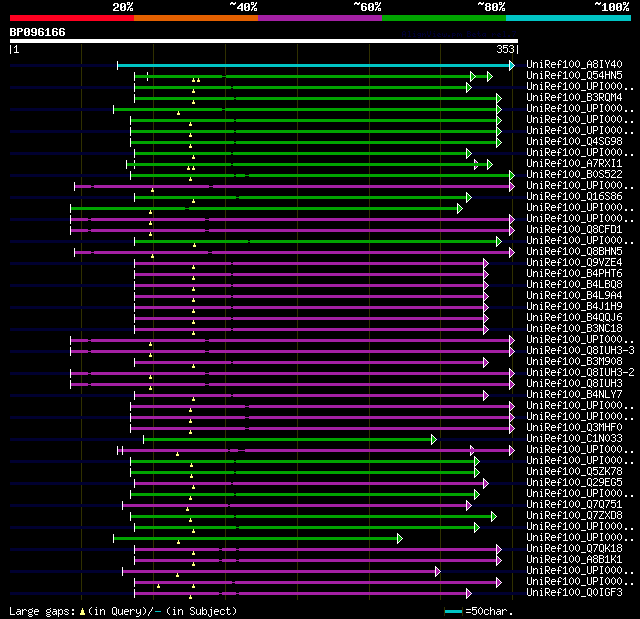Click the green arrowhead ending the UniRef100_B3RQM4 alignment

coord(499,98)
